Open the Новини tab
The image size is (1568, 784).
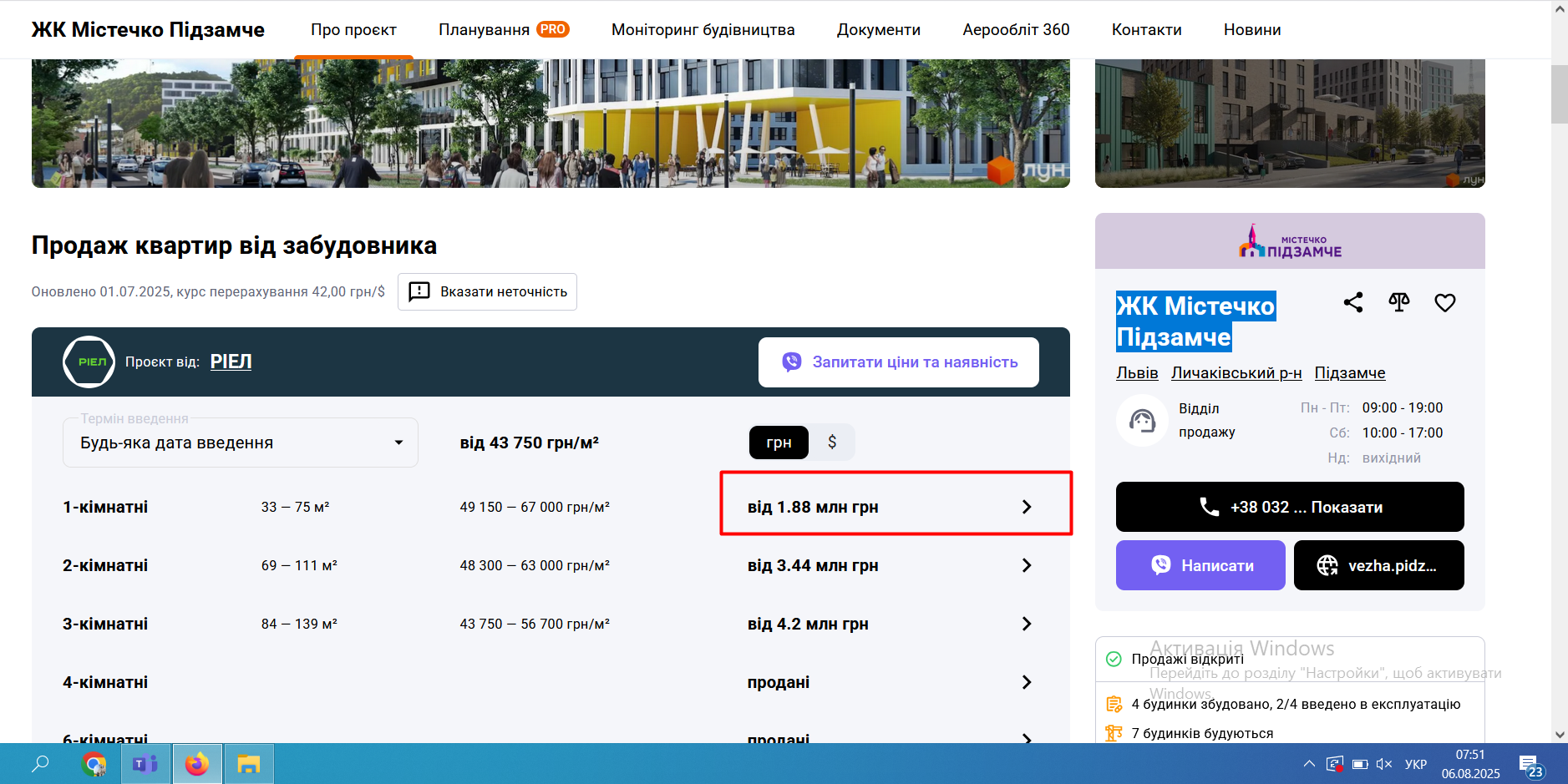click(x=1252, y=30)
